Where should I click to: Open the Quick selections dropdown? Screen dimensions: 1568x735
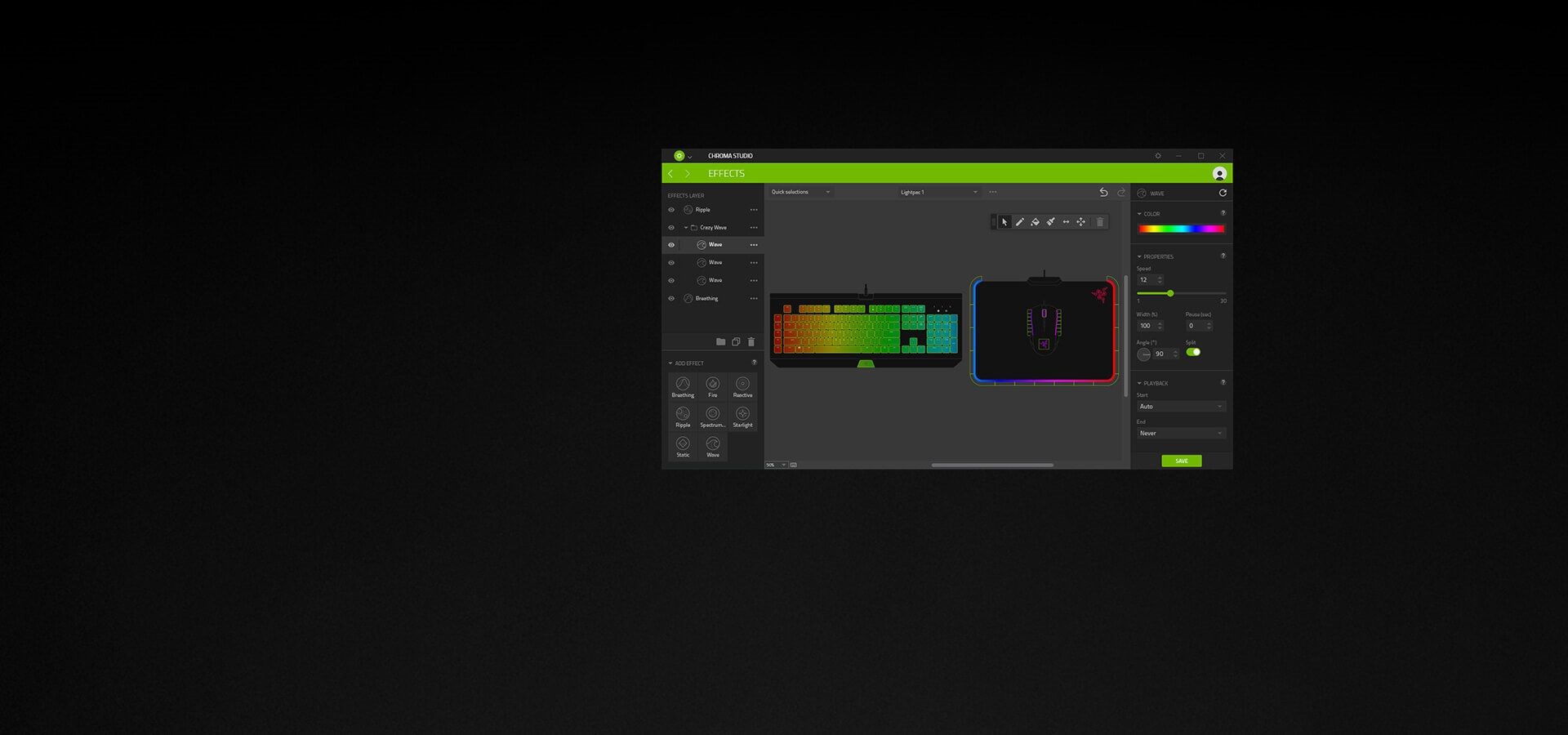click(800, 192)
